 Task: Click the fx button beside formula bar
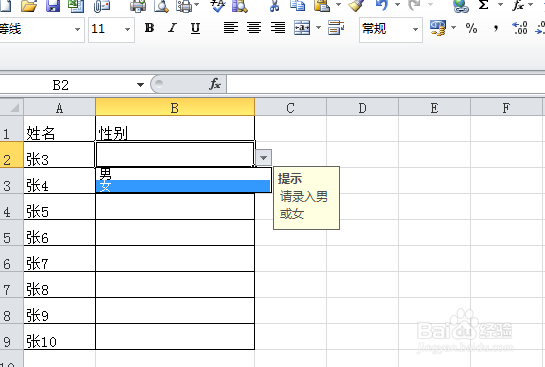click(215, 84)
